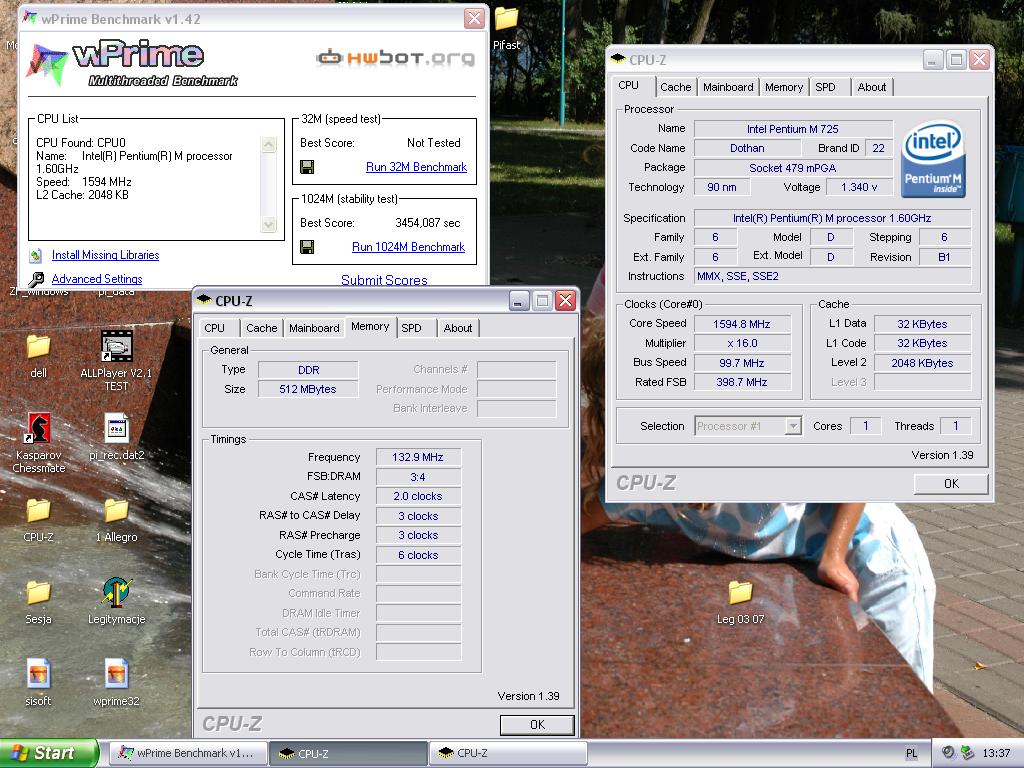1024x768 pixels.
Task: Click the Name field Intel Pentium M 725
Action: (x=793, y=129)
